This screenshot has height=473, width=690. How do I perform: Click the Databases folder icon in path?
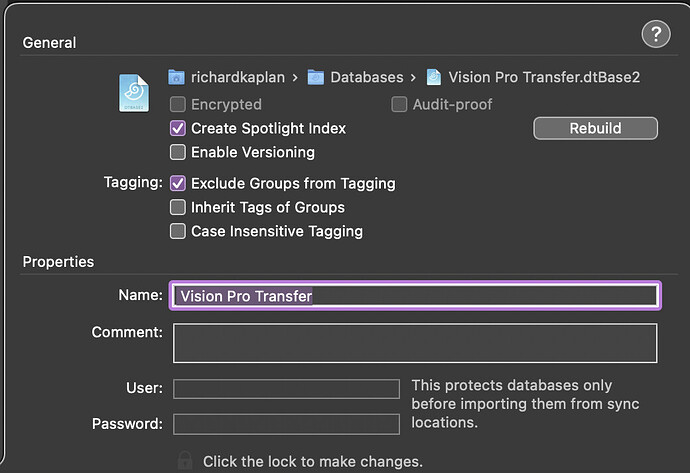coord(315,77)
